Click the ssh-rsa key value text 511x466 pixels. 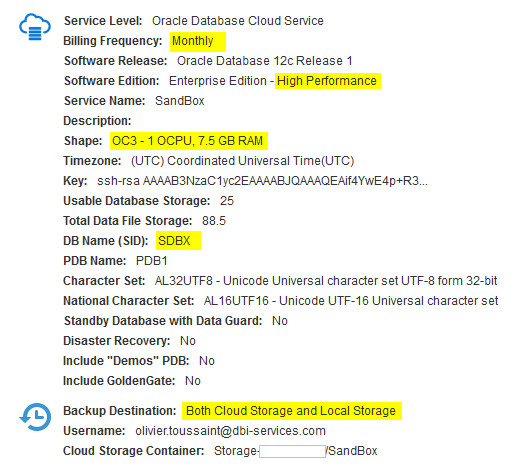click(262, 181)
